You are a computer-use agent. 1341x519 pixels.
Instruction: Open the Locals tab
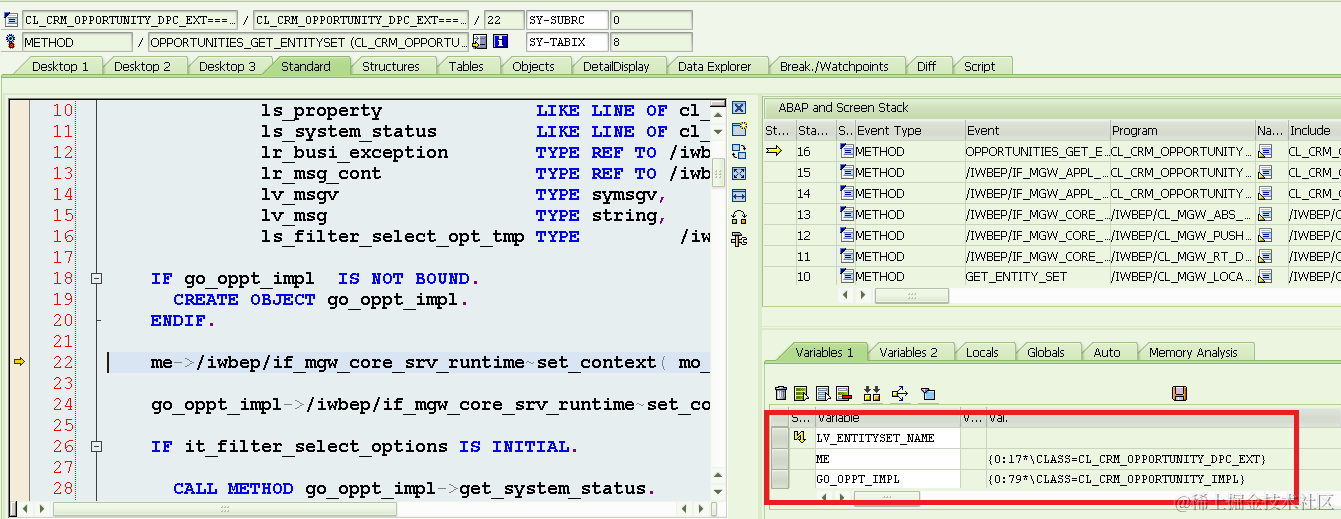coord(982,352)
